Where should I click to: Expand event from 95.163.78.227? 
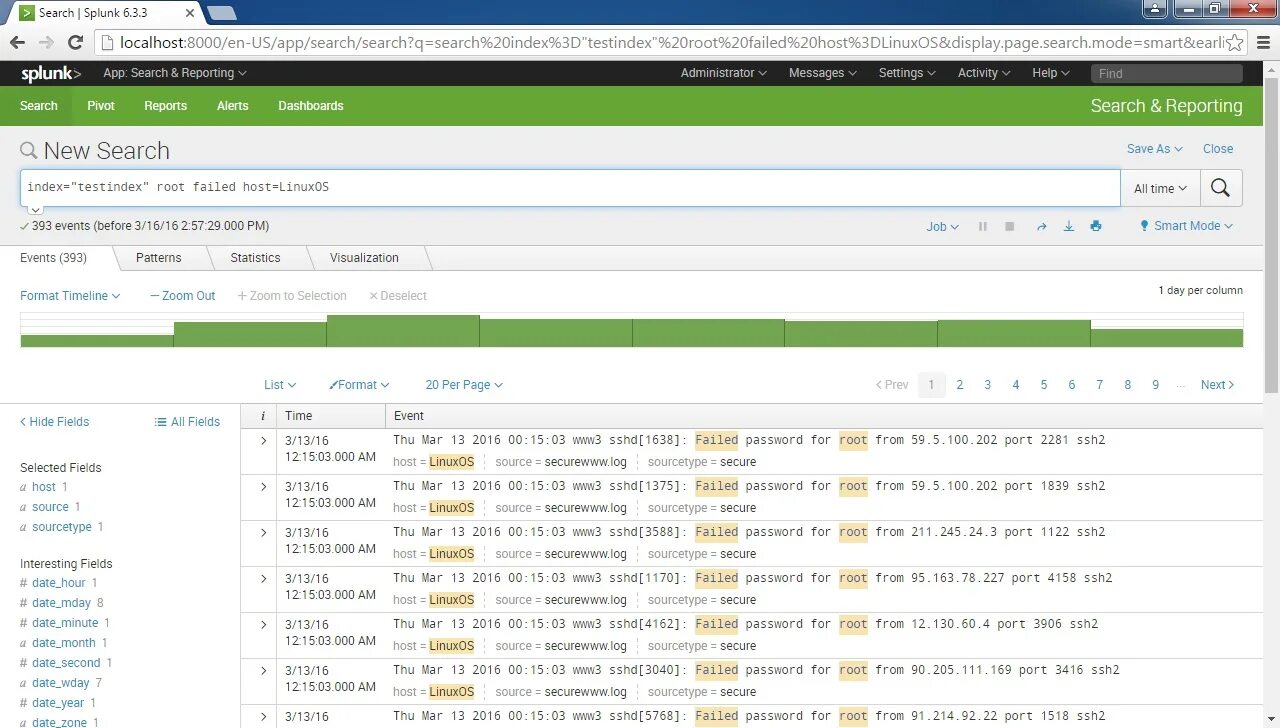tap(264, 578)
